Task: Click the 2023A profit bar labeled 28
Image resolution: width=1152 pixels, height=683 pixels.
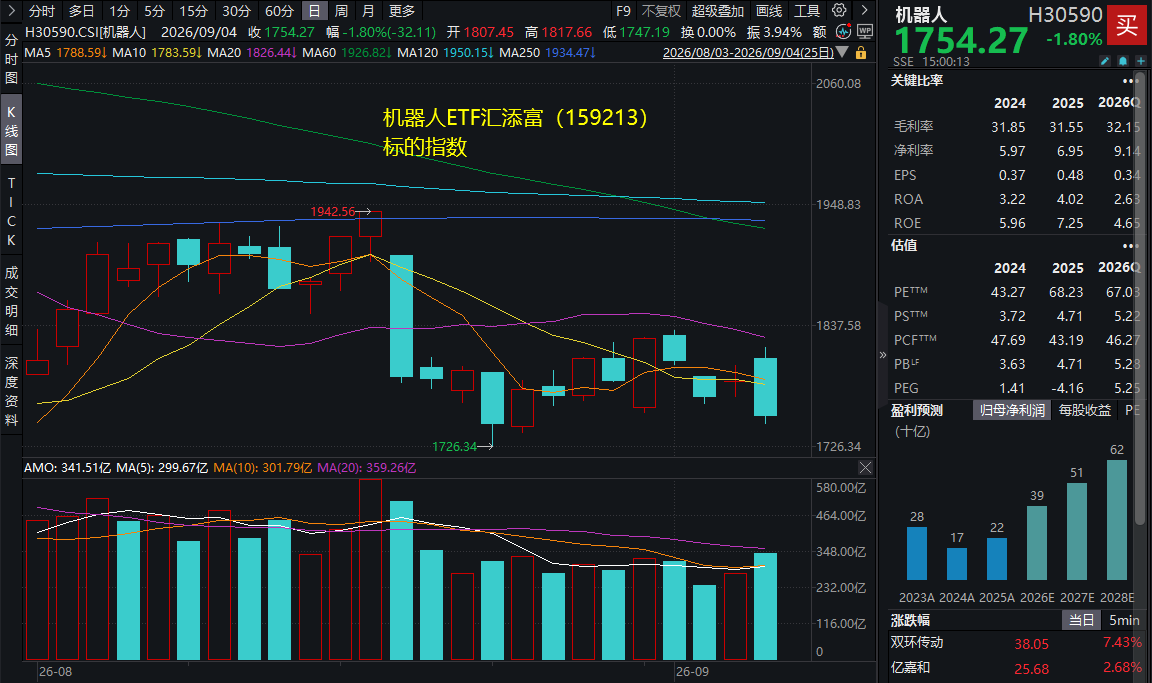Action: pyautogui.click(x=917, y=554)
